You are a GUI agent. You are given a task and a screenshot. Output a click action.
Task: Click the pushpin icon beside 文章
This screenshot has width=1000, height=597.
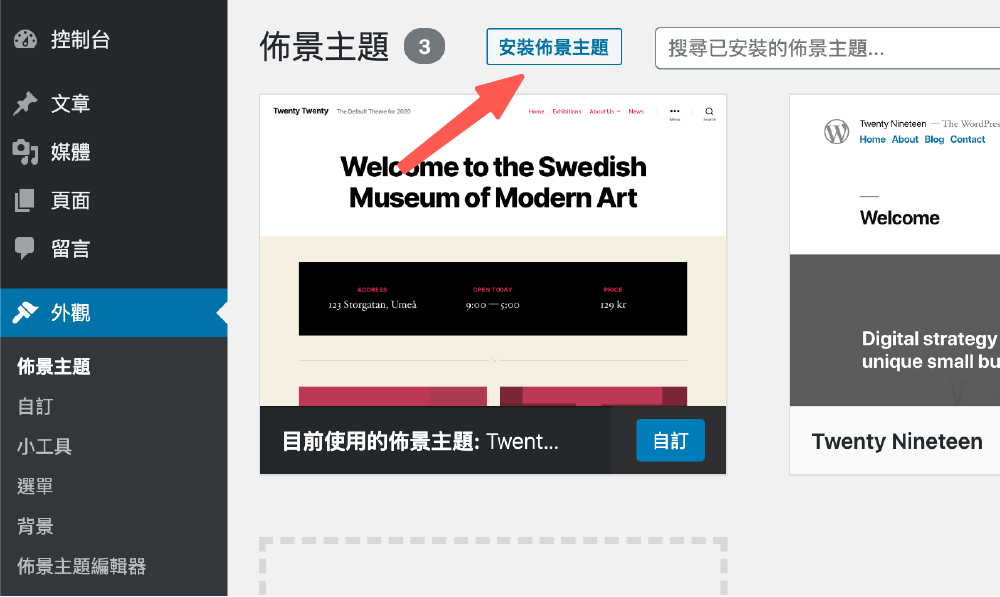tap(25, 103)
